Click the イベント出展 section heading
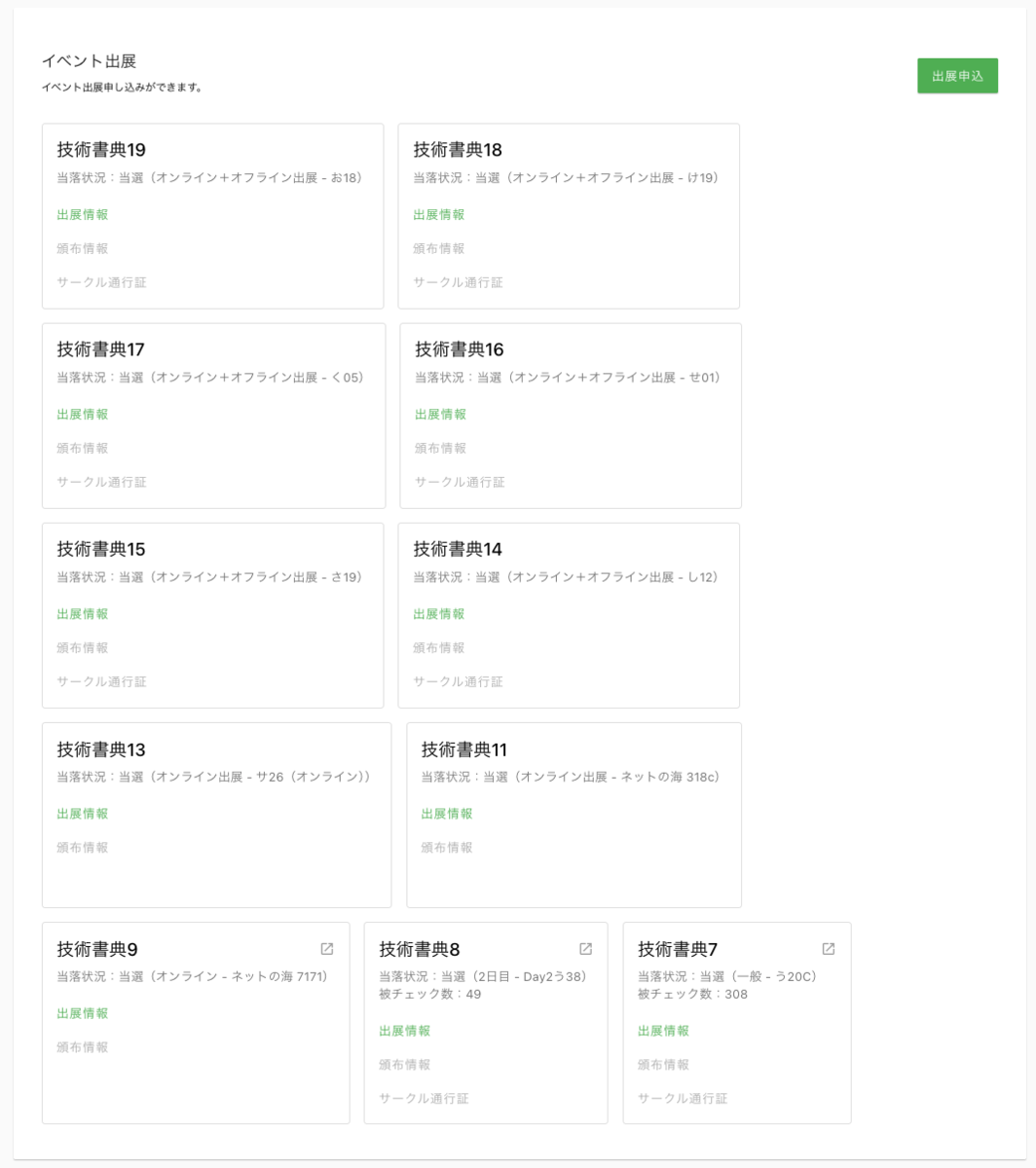Viewport: 1036px width, 1168px height. 89,61
